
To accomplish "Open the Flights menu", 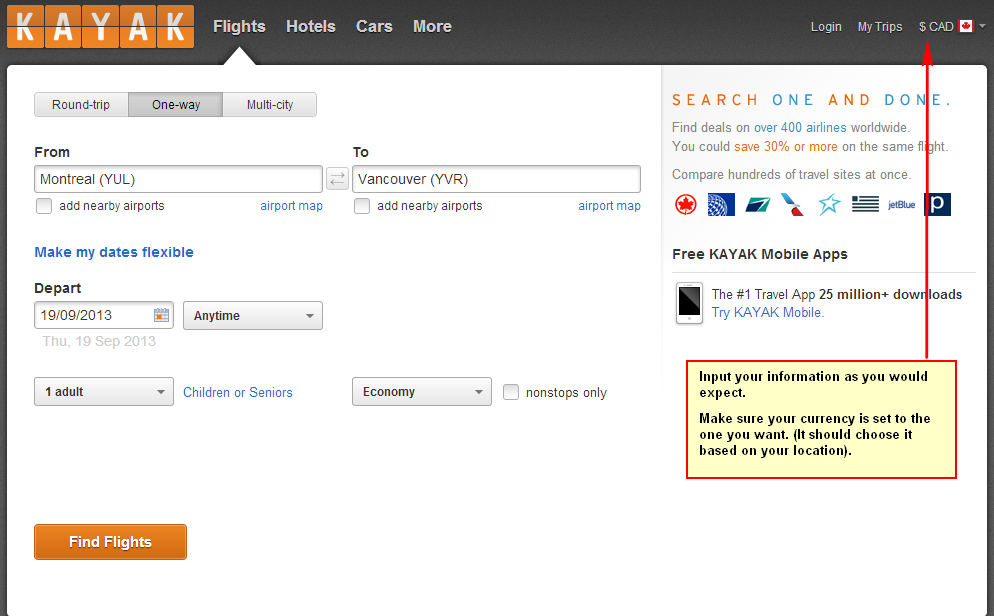I will [x=239, y=27].
